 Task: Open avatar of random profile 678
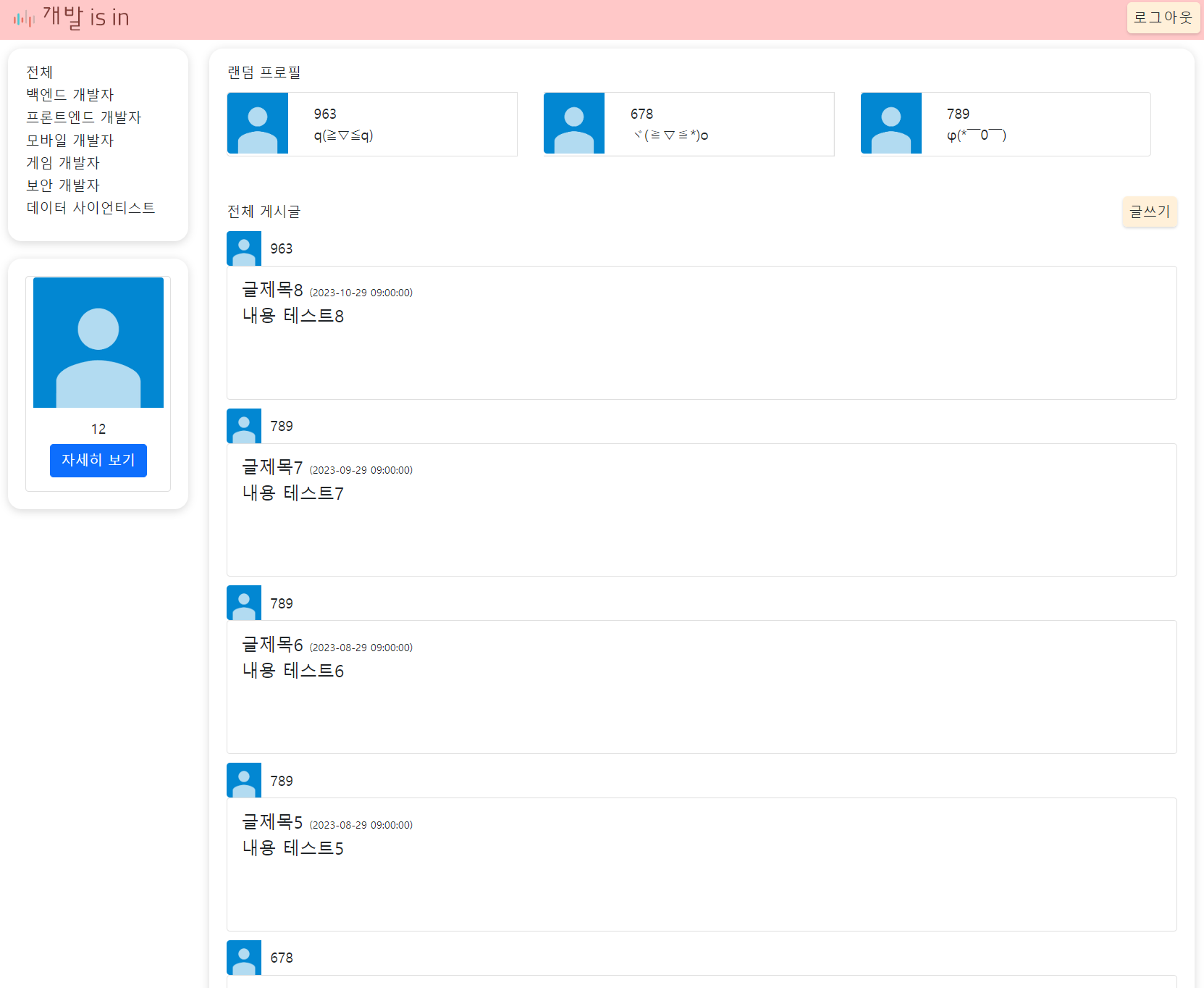click(574, 123)
